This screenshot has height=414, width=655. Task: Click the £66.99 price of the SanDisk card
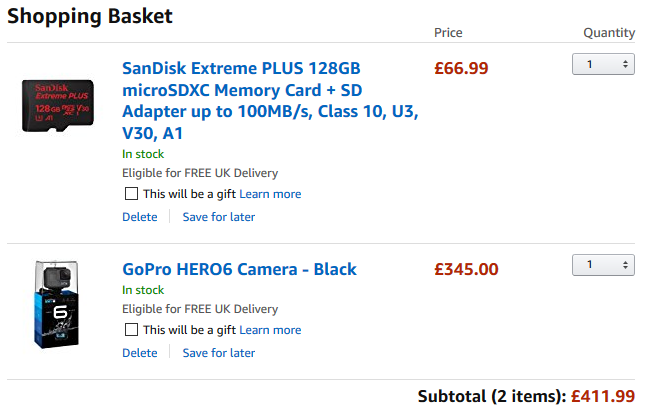461,69
